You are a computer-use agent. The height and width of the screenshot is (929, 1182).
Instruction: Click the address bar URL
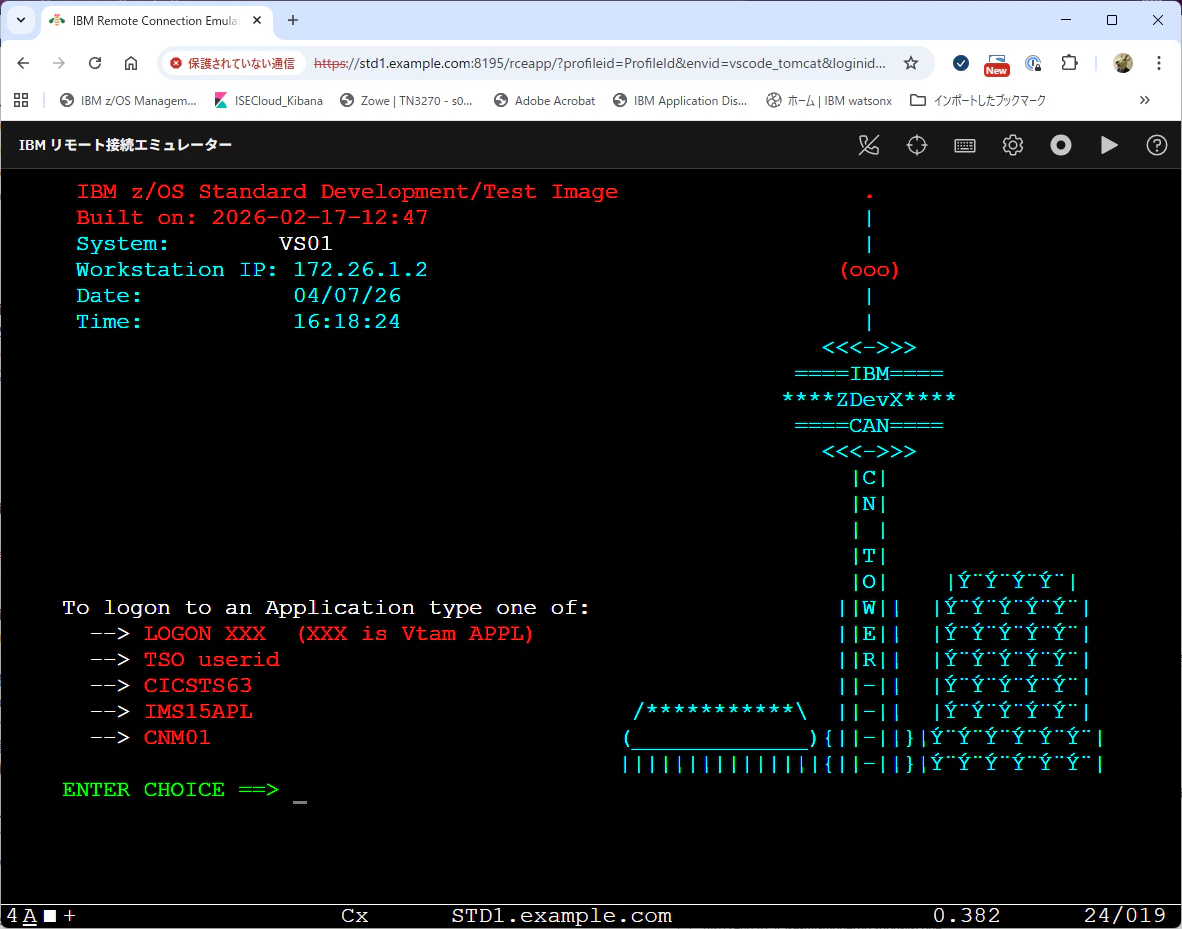click(x=599, y=63)
